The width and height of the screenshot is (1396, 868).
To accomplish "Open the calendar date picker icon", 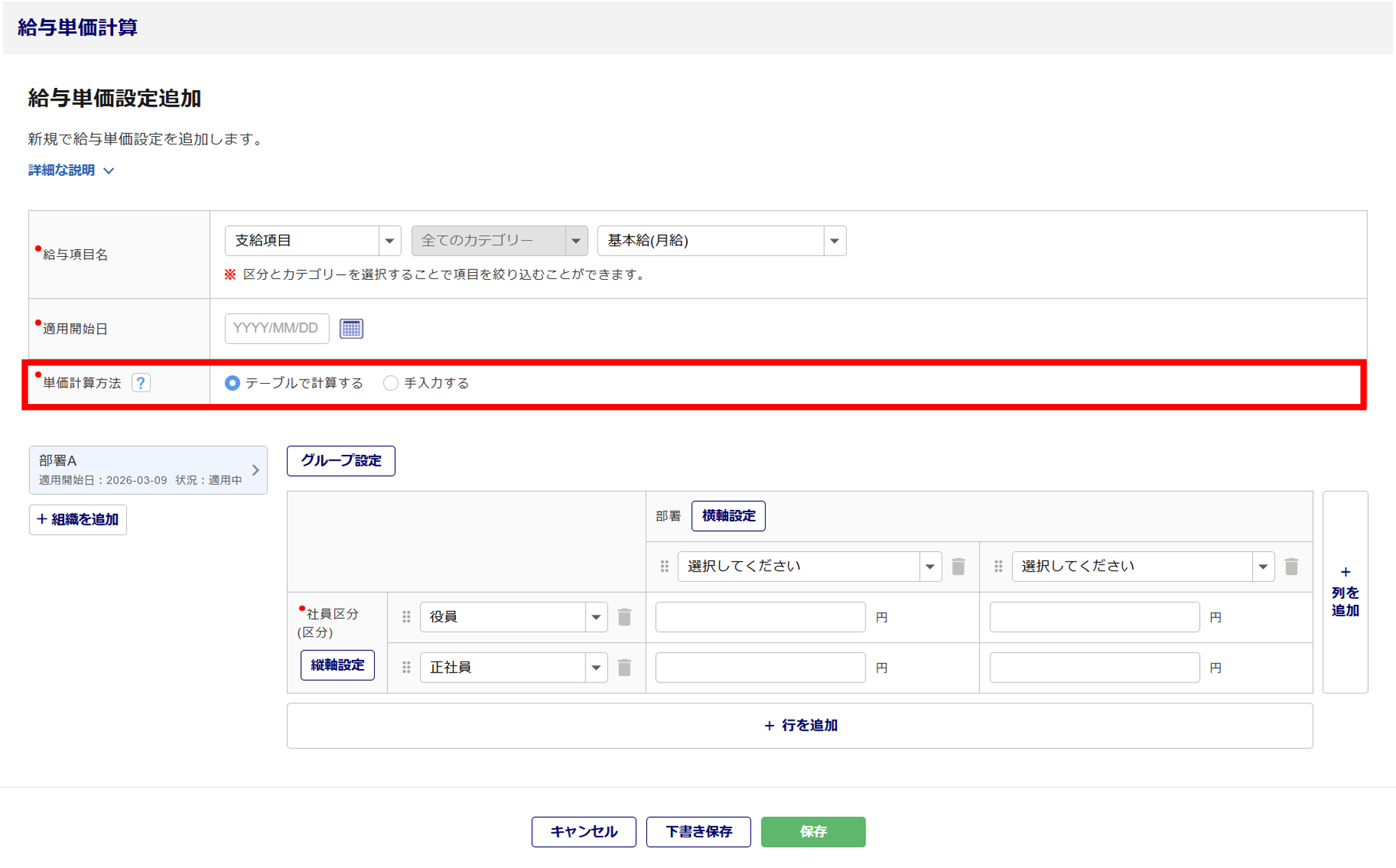I will 351,329.
